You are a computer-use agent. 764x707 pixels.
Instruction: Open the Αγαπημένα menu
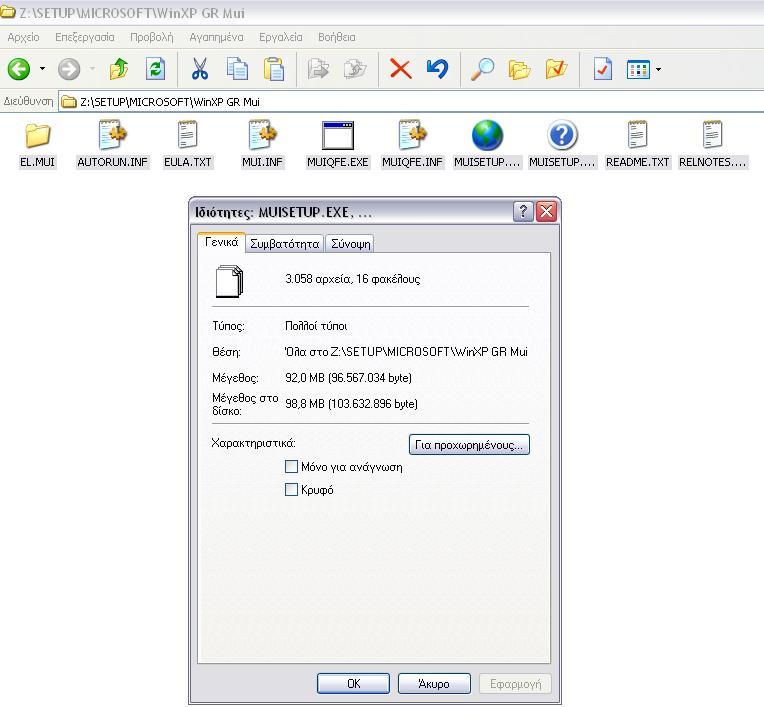216,37
